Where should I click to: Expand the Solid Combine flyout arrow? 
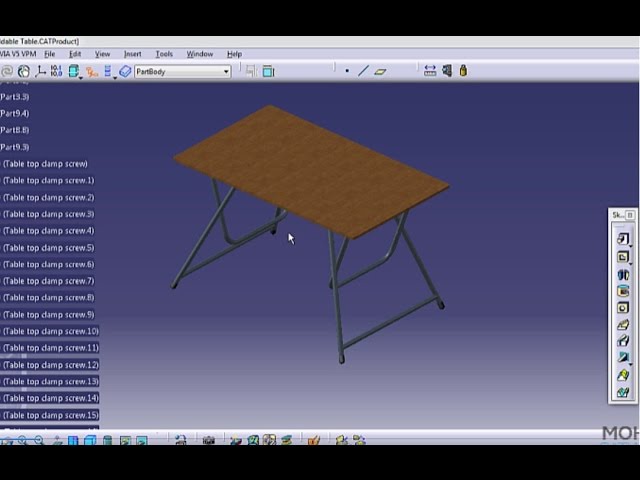tap(631, 364)
